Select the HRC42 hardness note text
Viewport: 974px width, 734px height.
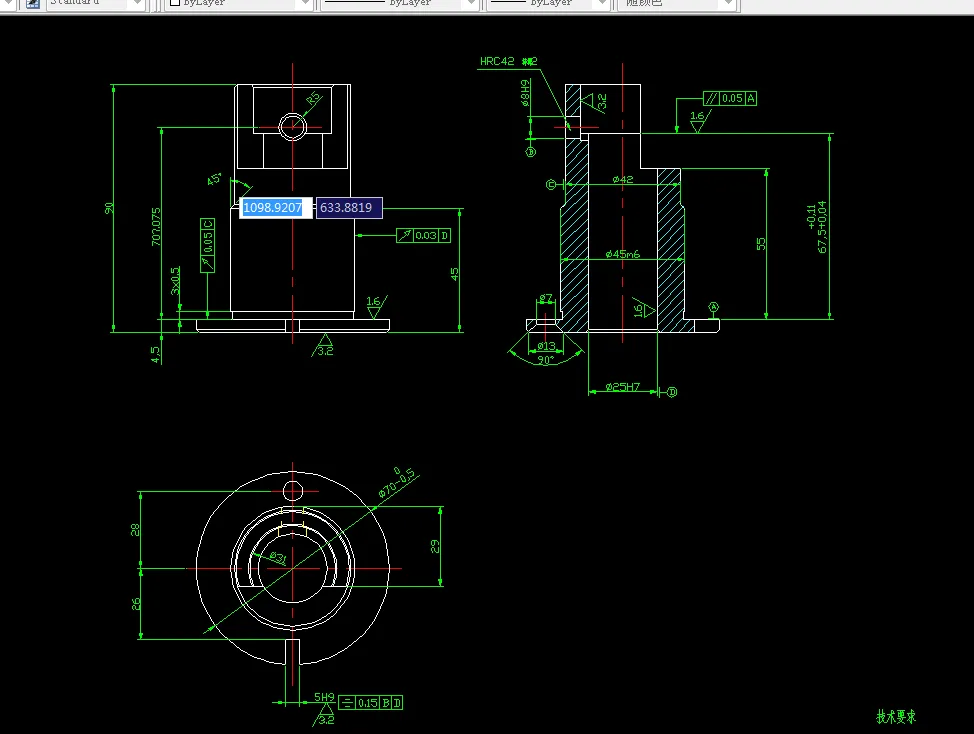(508, 61)
